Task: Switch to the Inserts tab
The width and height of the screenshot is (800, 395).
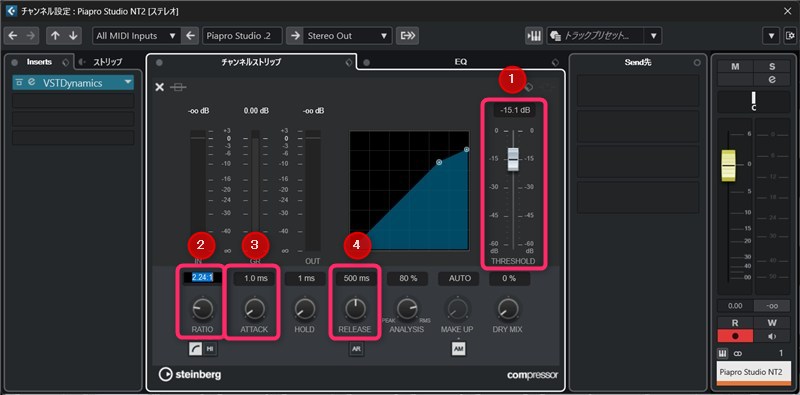Action: pyautogui.click(x=39, y=62)
